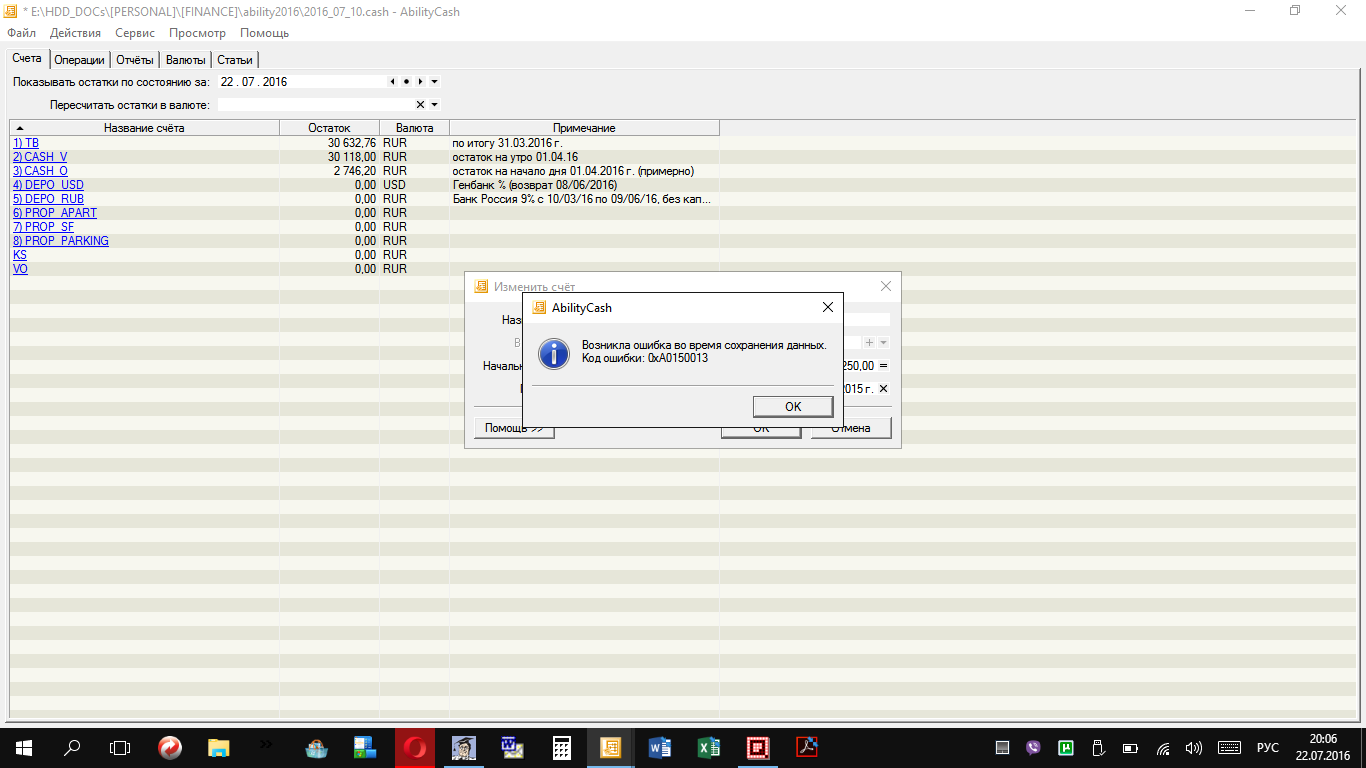1366x768 pixels.
Task: Close the AbilityCash error message with X
Action: pos(827,307)
